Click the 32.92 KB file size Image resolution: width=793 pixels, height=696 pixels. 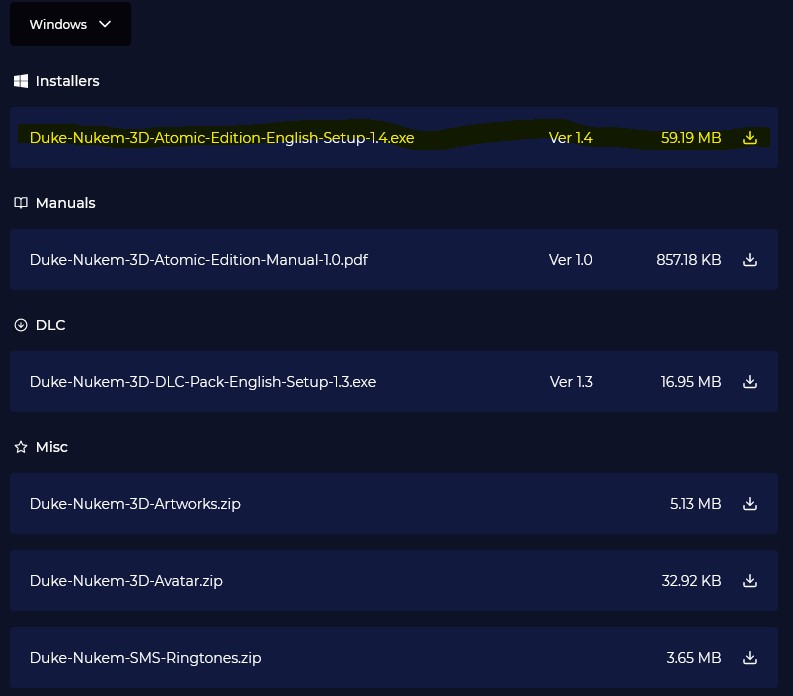click(x=691, y=580)
